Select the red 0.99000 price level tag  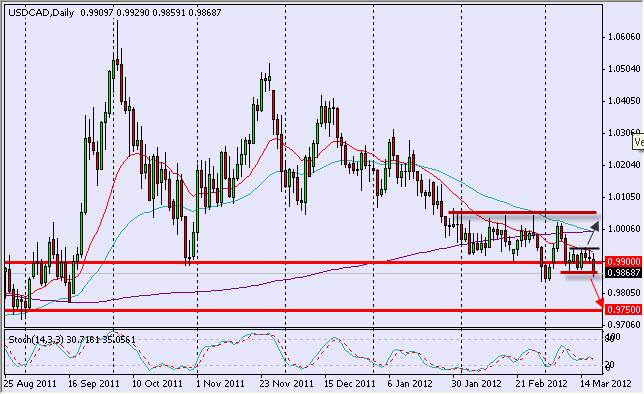pyautogui.click(x=623, y=262)
